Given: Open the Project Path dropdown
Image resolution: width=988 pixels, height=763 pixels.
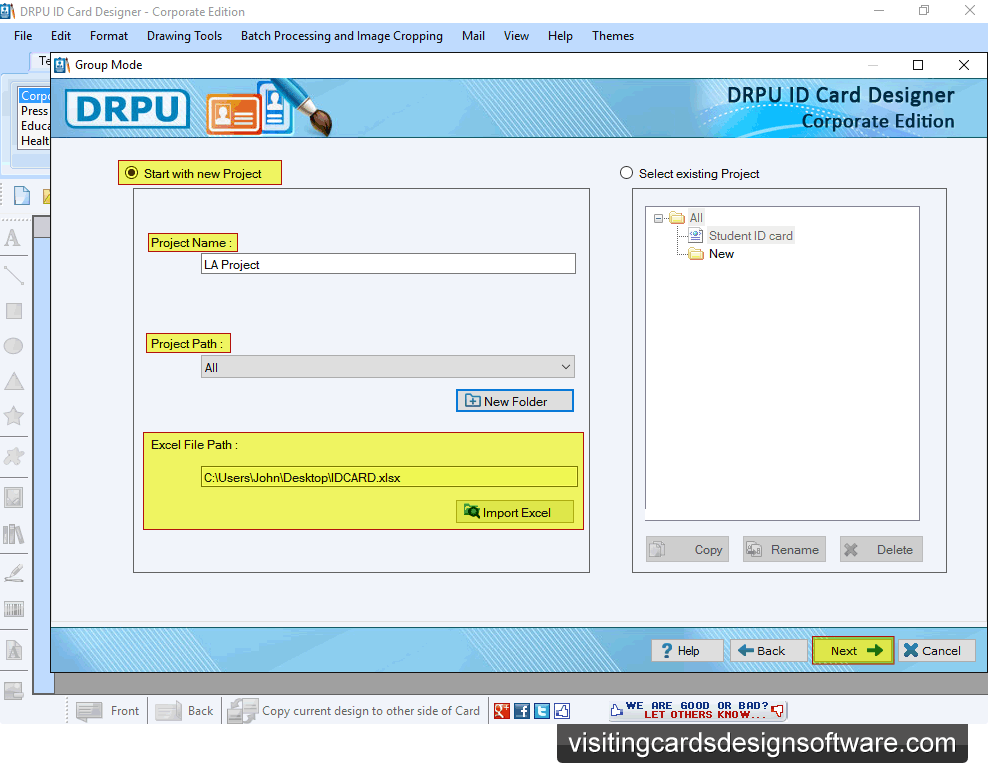Looking at the screenshot, I should point(388,367).
